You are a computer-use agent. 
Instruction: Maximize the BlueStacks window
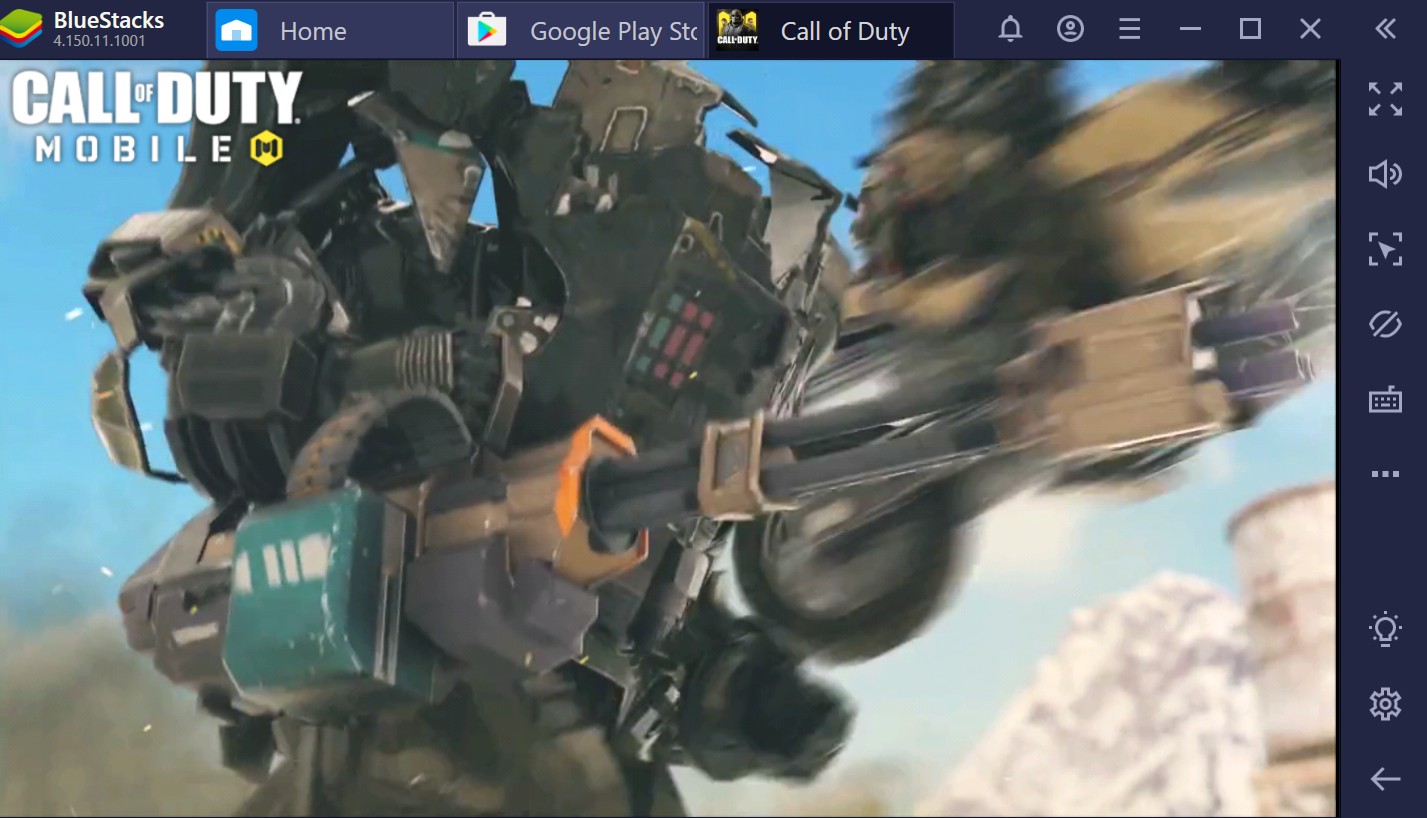point(1250,30)
